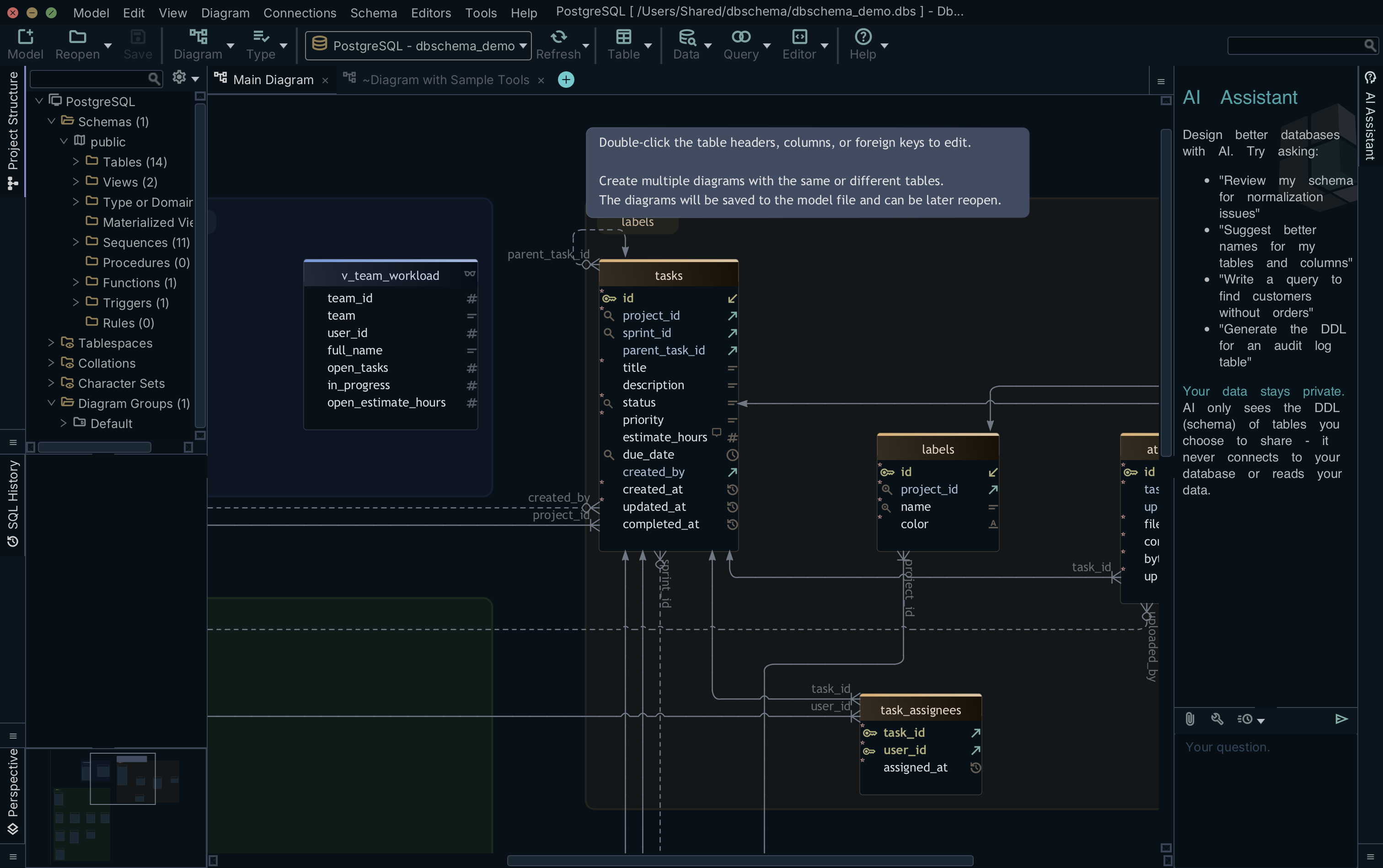Click the Type toolbar icon
Viewport: 1383px width, 868px height.
point(261,38)
